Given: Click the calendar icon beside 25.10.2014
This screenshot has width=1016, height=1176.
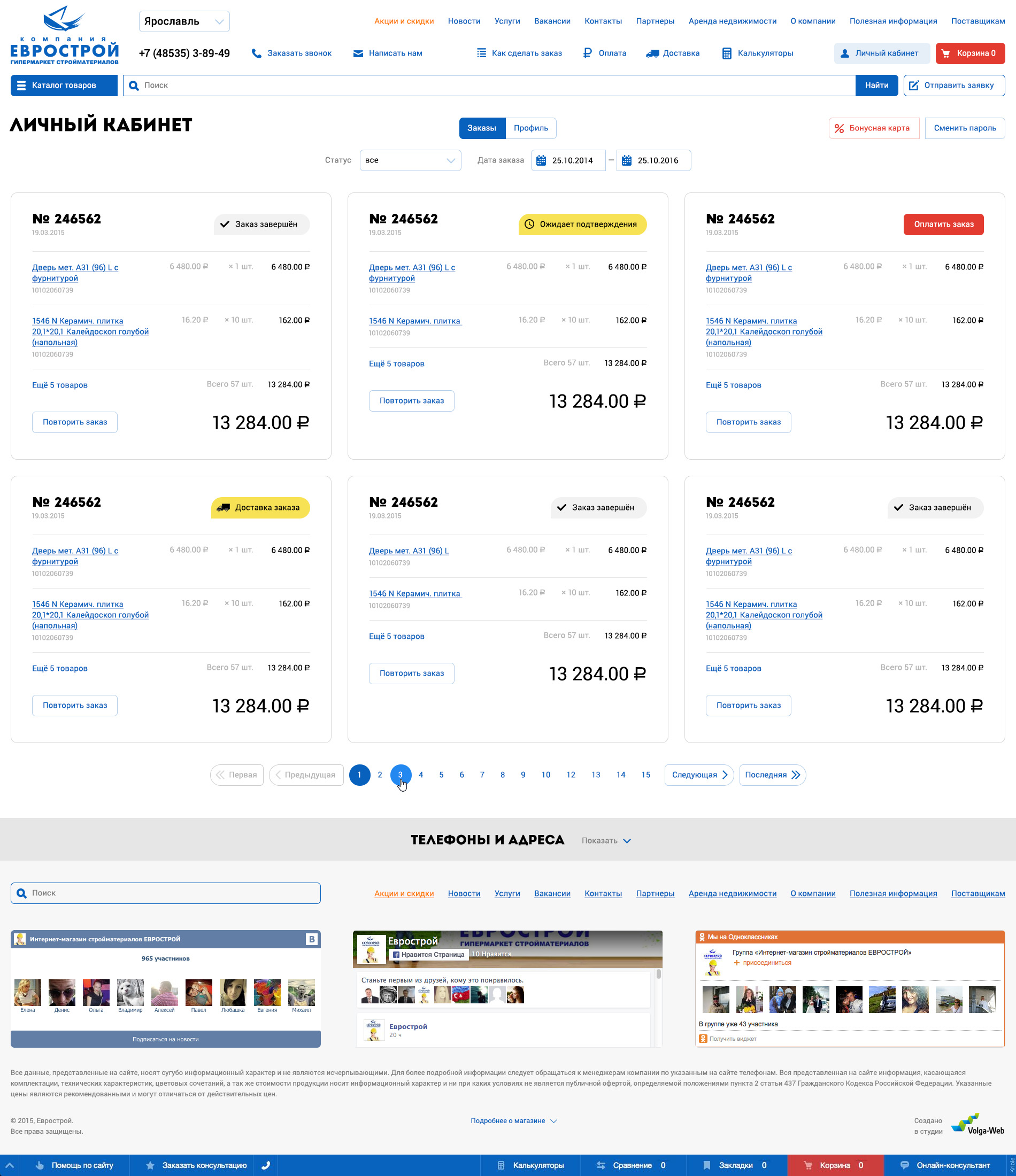Looking at the screenshot, I should point(541,160).
